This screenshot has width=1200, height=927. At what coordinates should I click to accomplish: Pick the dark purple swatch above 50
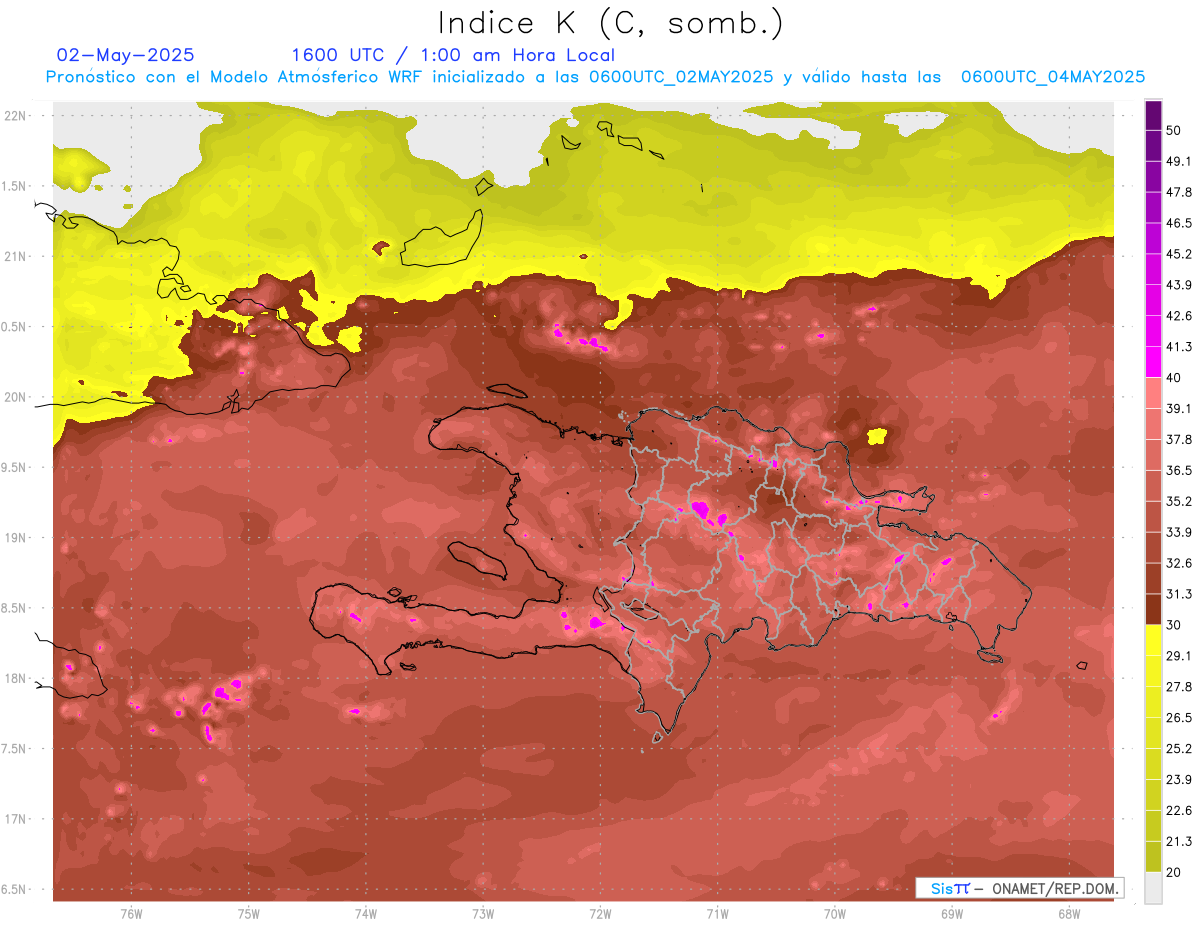tap(1153, 115)
